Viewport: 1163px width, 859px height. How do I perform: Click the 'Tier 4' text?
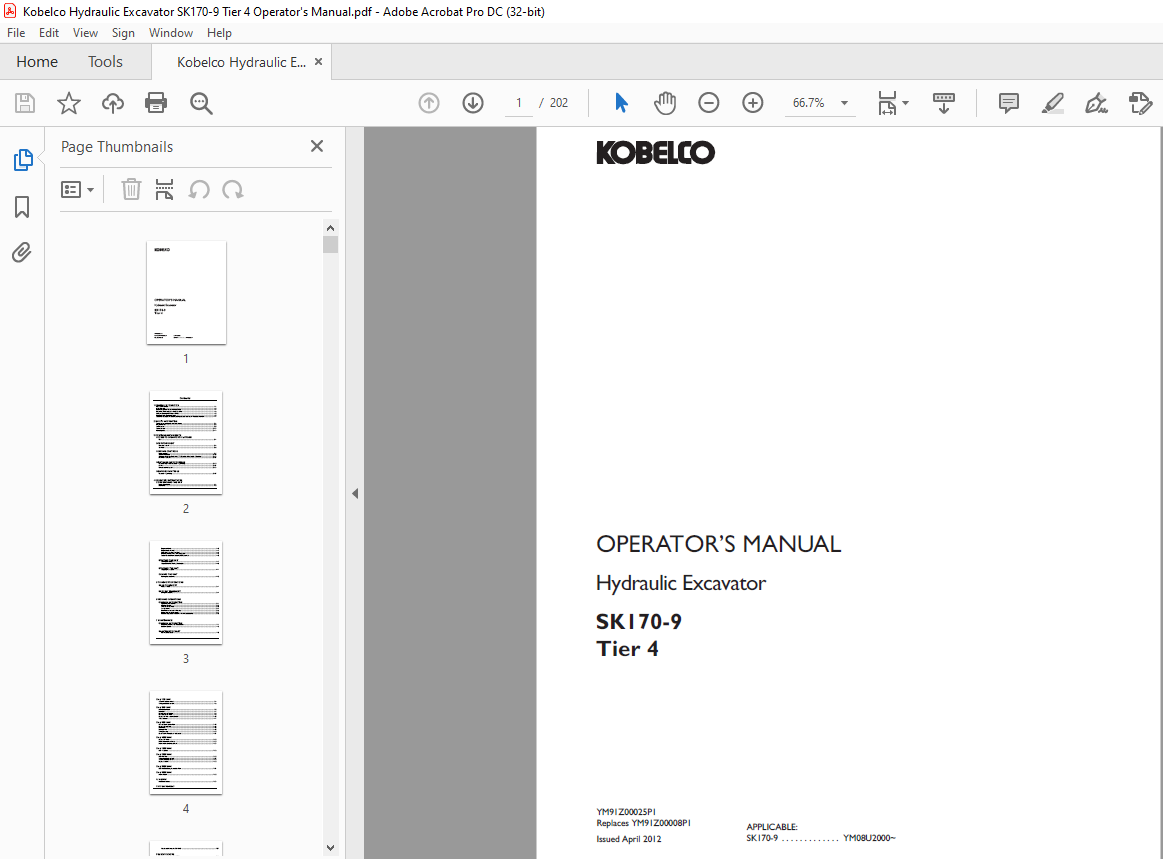pos(627,649)
